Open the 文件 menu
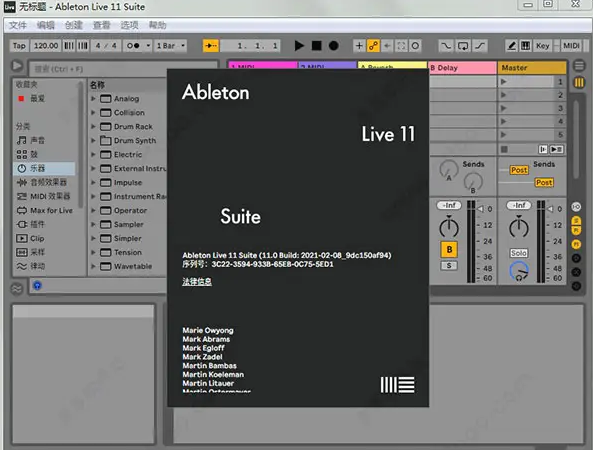The image size is (593, 450). click(17, 25)
